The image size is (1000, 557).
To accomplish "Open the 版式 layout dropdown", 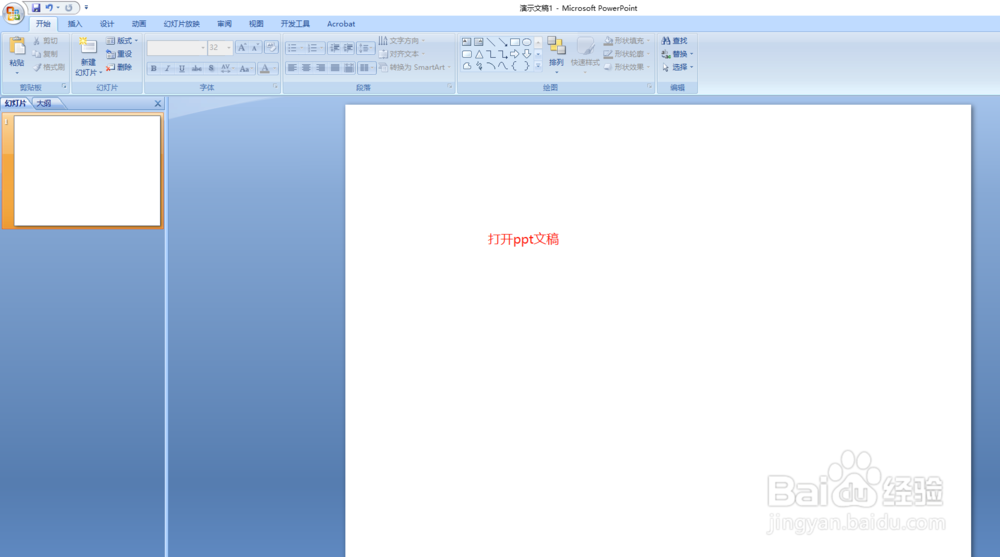I will tap(122, 41).
